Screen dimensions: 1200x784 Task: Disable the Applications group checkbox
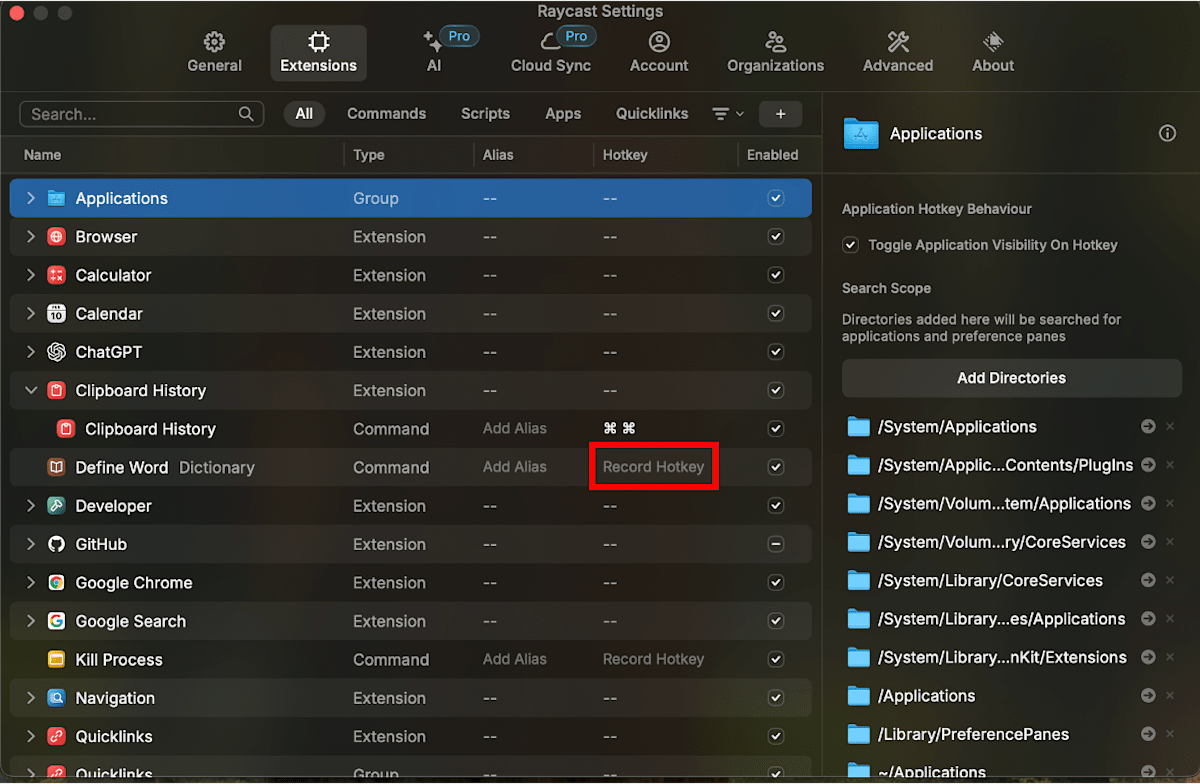pos(775,198)
